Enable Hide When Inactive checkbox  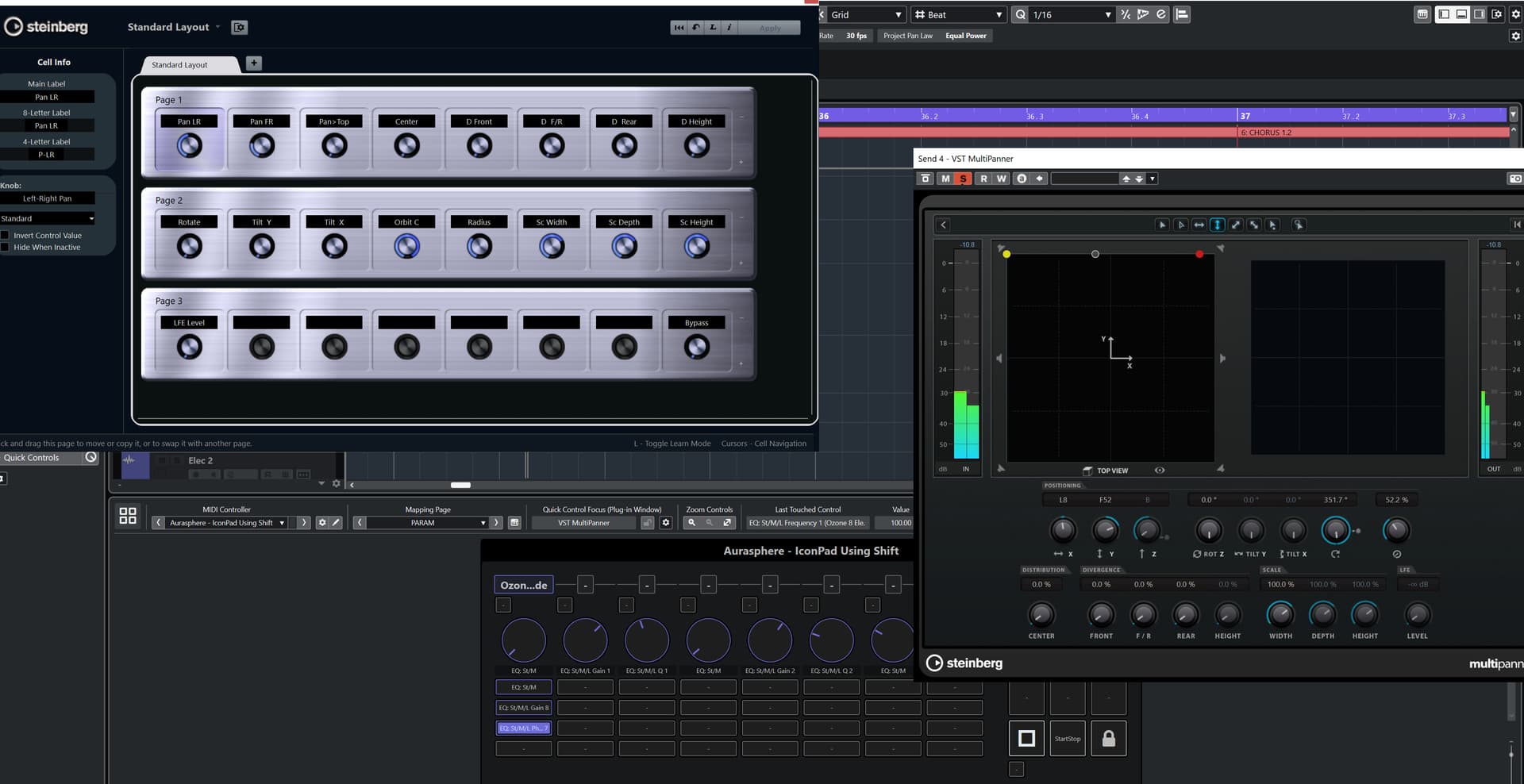(5, 247)
